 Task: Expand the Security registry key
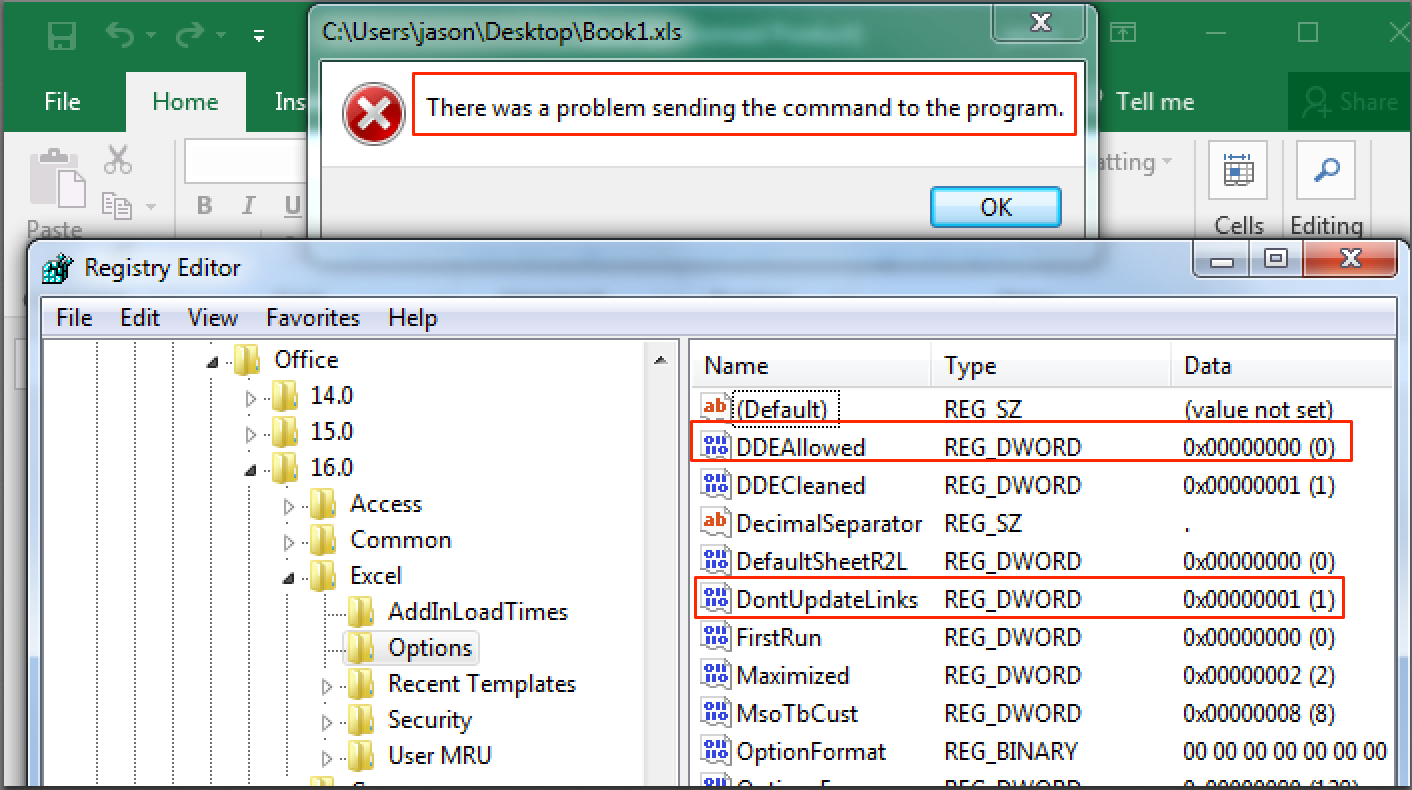pos(327,722)
